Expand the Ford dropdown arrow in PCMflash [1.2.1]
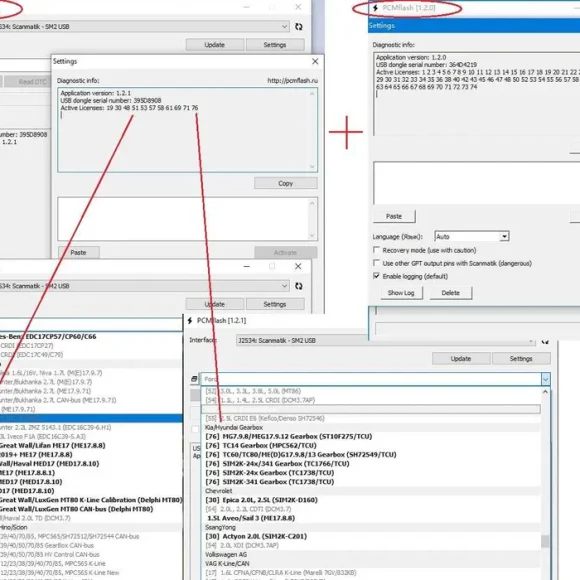The image size is (580, 580). tap(546, 379)
